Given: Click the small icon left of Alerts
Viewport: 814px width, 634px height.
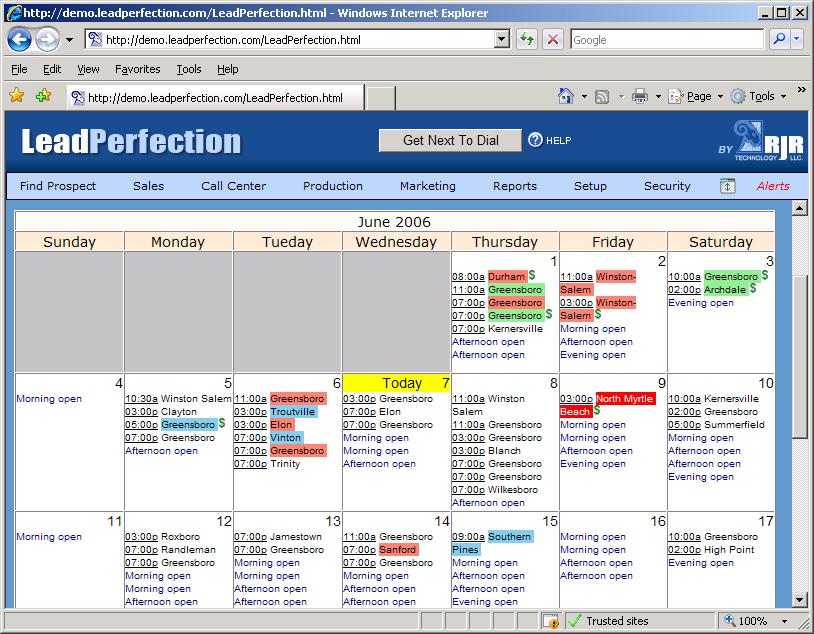Looking at the screenshot, I should click(x=728, y=186).
